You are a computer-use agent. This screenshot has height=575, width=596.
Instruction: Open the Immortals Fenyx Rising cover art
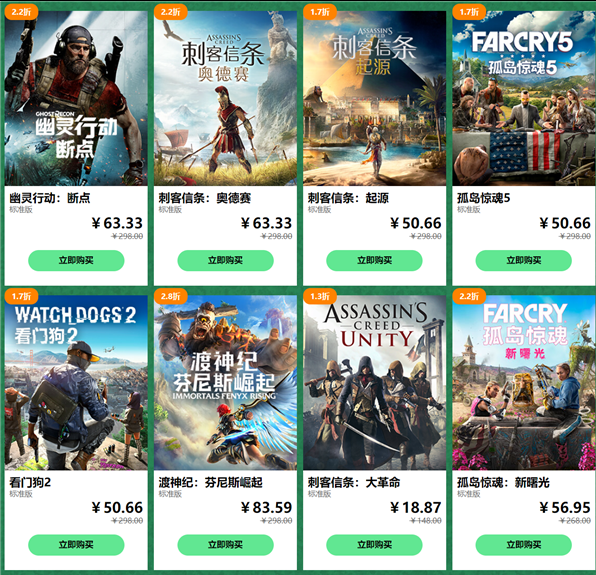point(225,383)
